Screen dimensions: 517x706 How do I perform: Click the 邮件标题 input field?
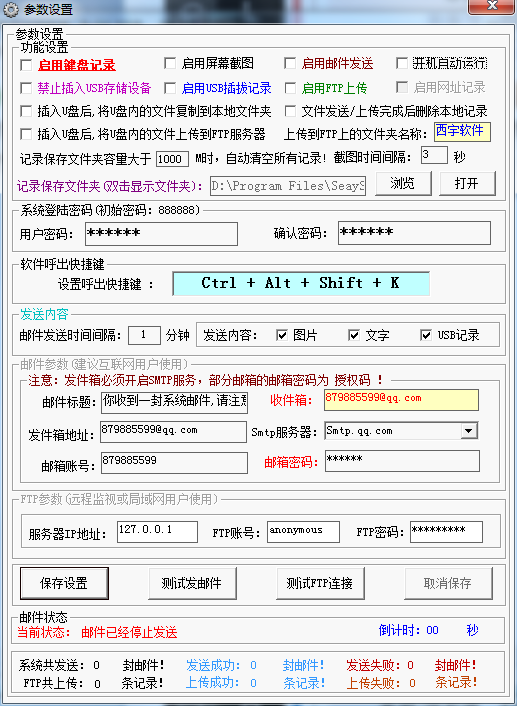click(x=174, y=402)
